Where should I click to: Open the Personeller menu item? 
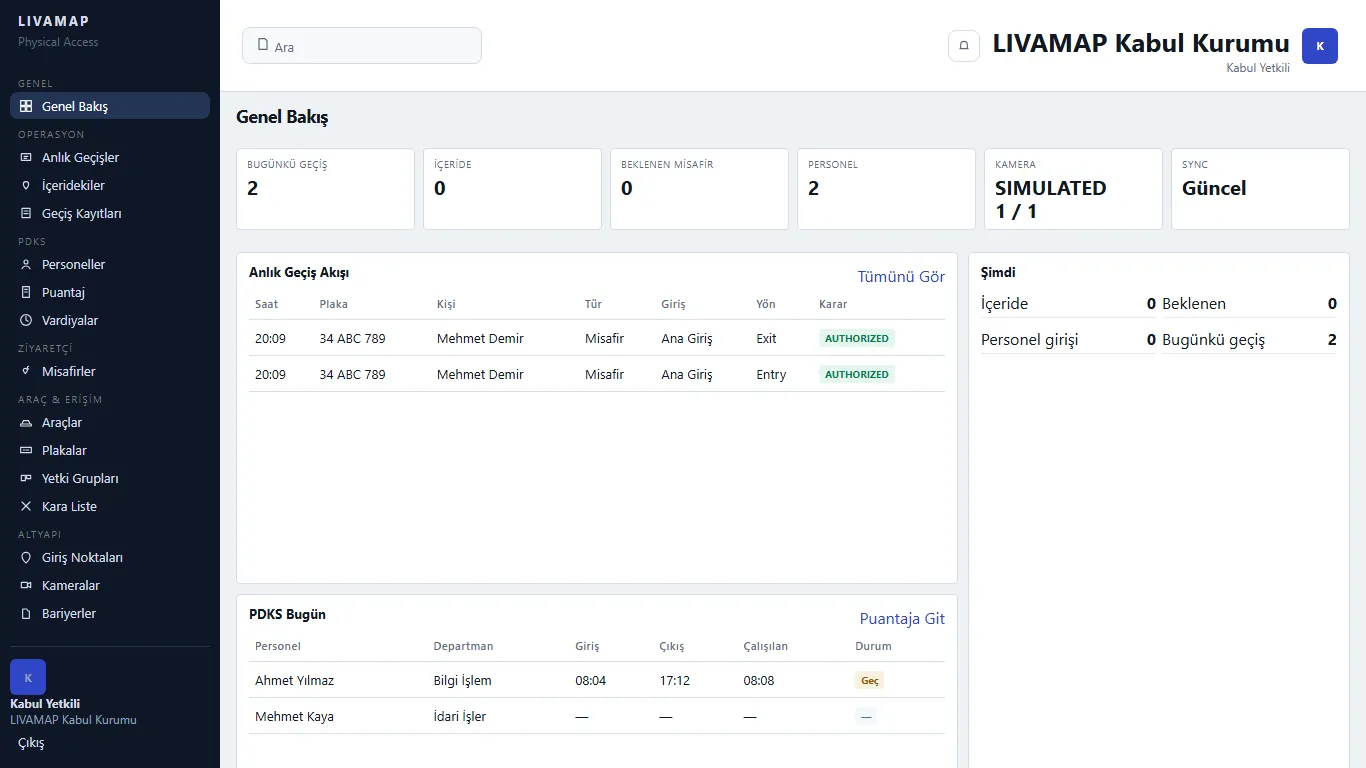pos(110,264)
